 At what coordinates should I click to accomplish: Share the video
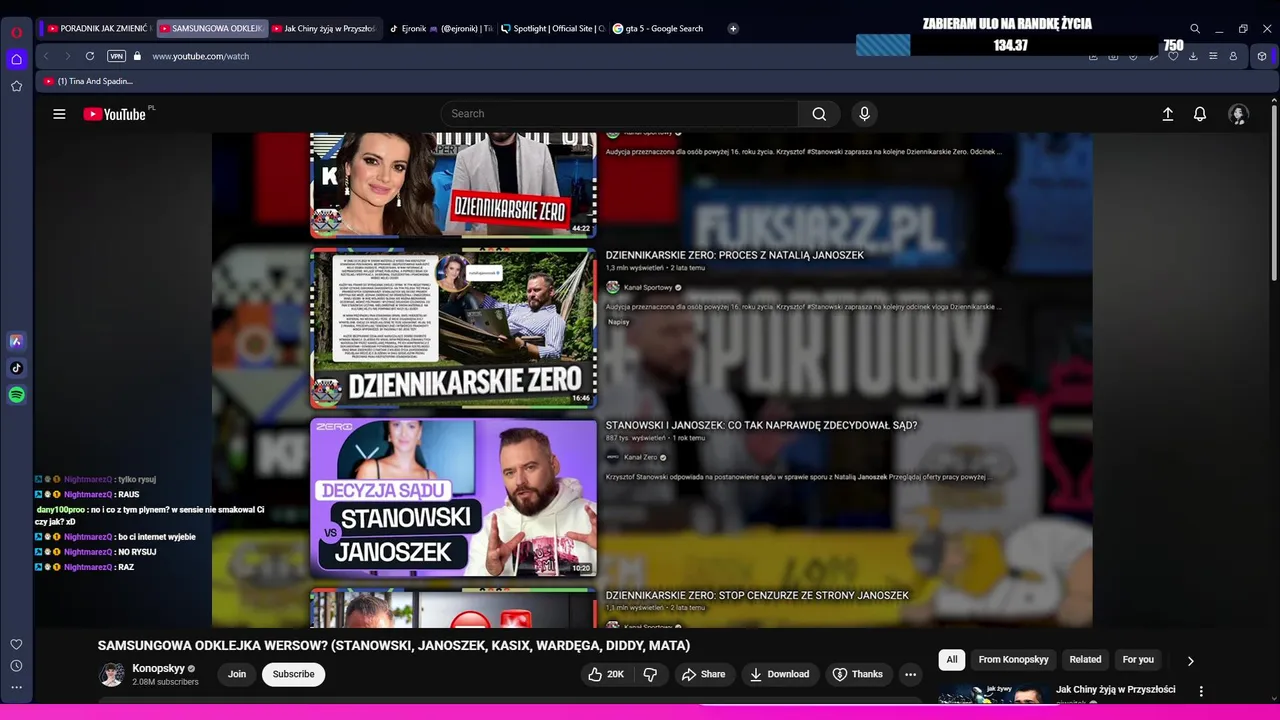pos(704,674)
